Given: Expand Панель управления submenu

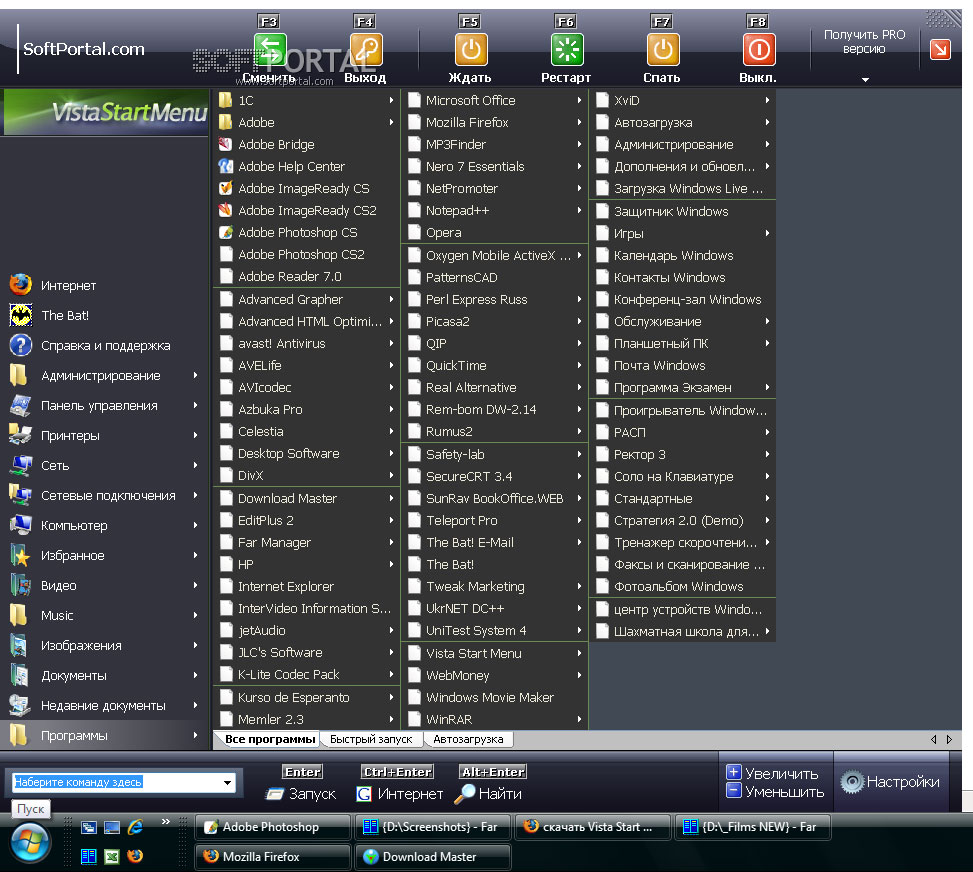Looking at the screenshot, I should (195, 405).
